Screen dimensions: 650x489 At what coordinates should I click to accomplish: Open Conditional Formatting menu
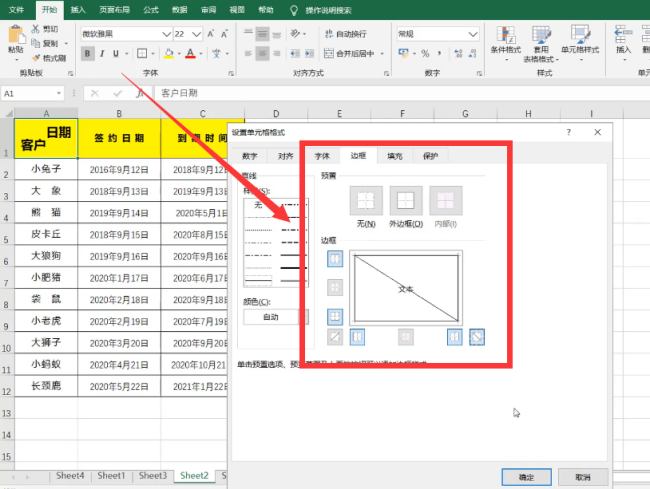(x=506, y=44)
